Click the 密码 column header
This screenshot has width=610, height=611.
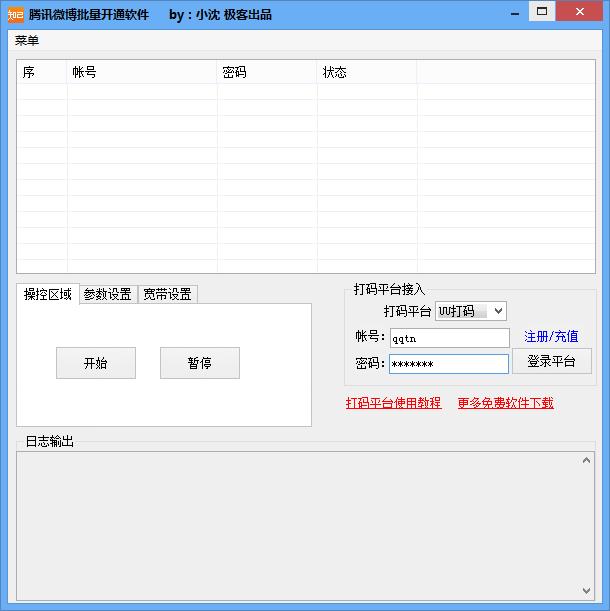(x=267, y=73)
